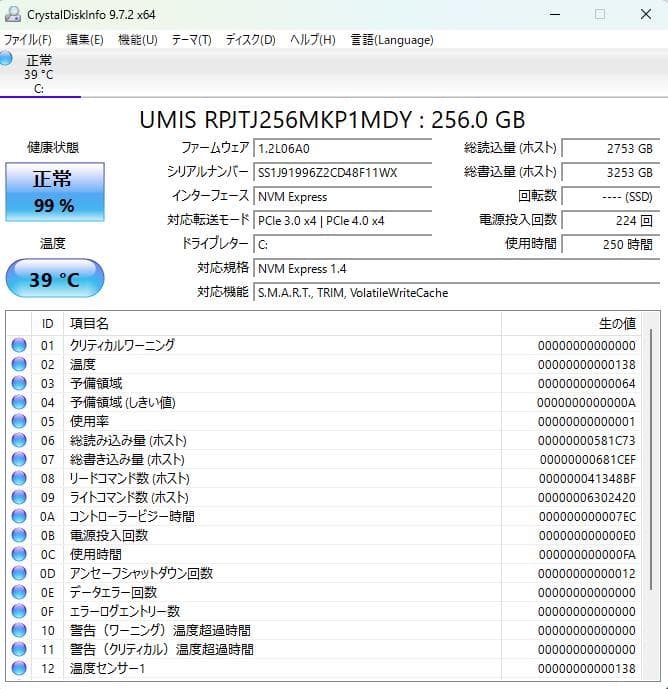Click the 39 °C temperature button

pos(55,279)
